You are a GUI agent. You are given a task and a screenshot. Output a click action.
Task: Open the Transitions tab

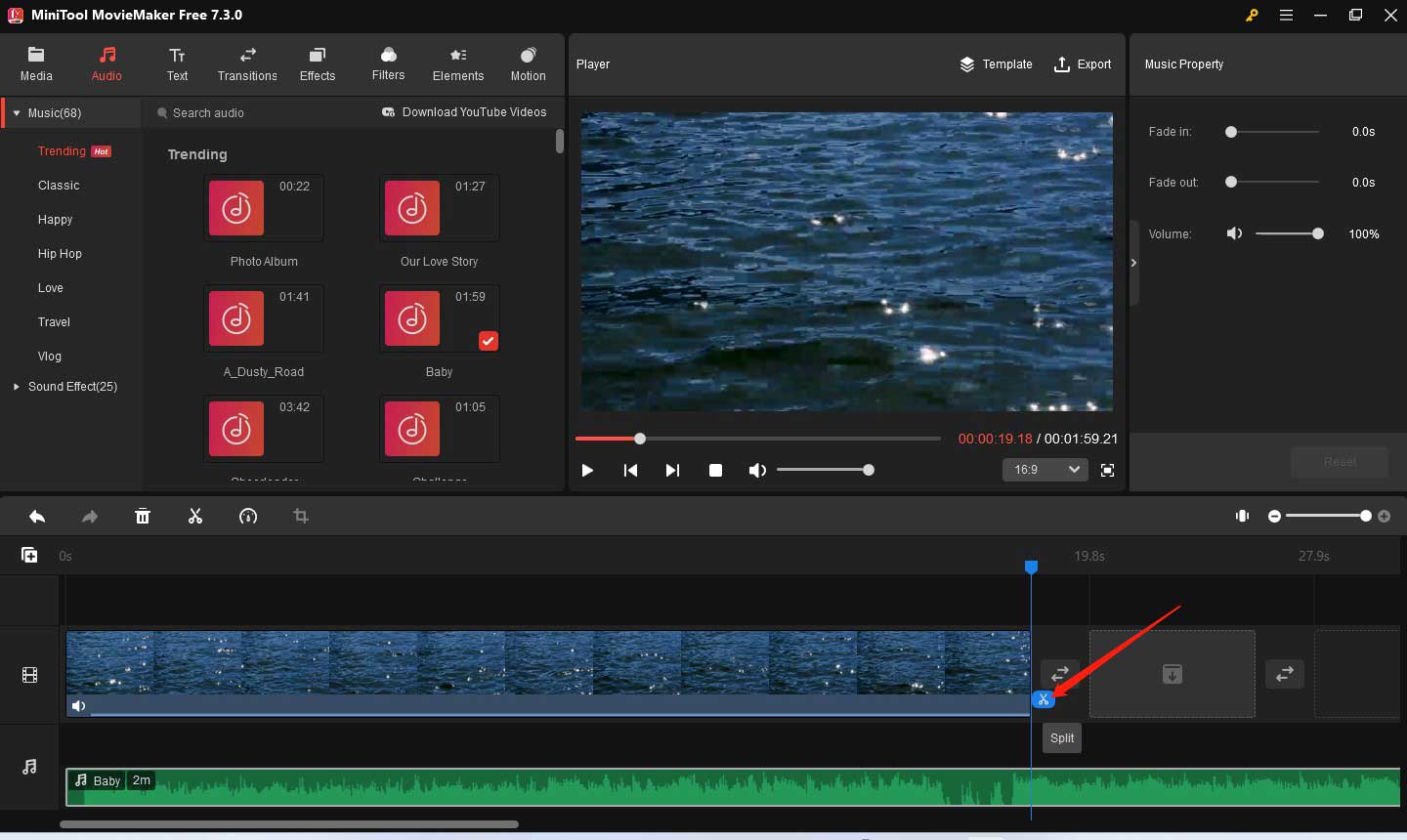pyautogui.click(x=247, y=63)
